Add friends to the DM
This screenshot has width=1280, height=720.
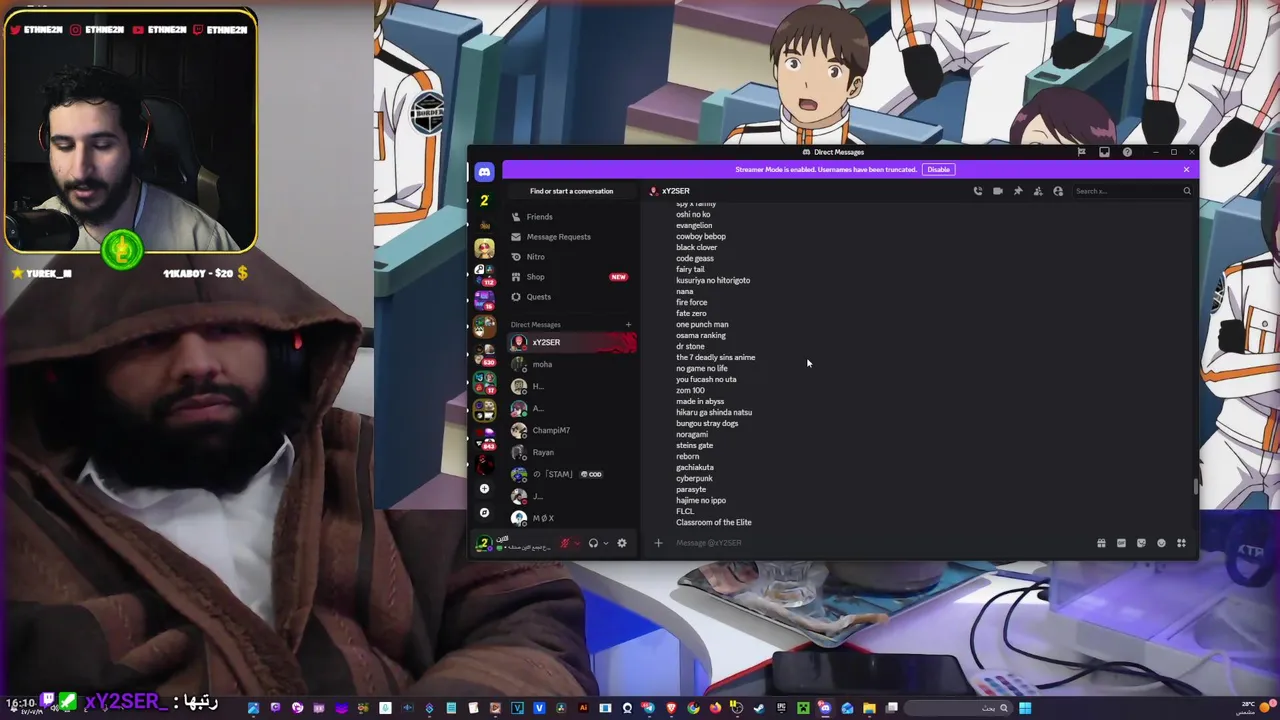tap(1038, 191)
